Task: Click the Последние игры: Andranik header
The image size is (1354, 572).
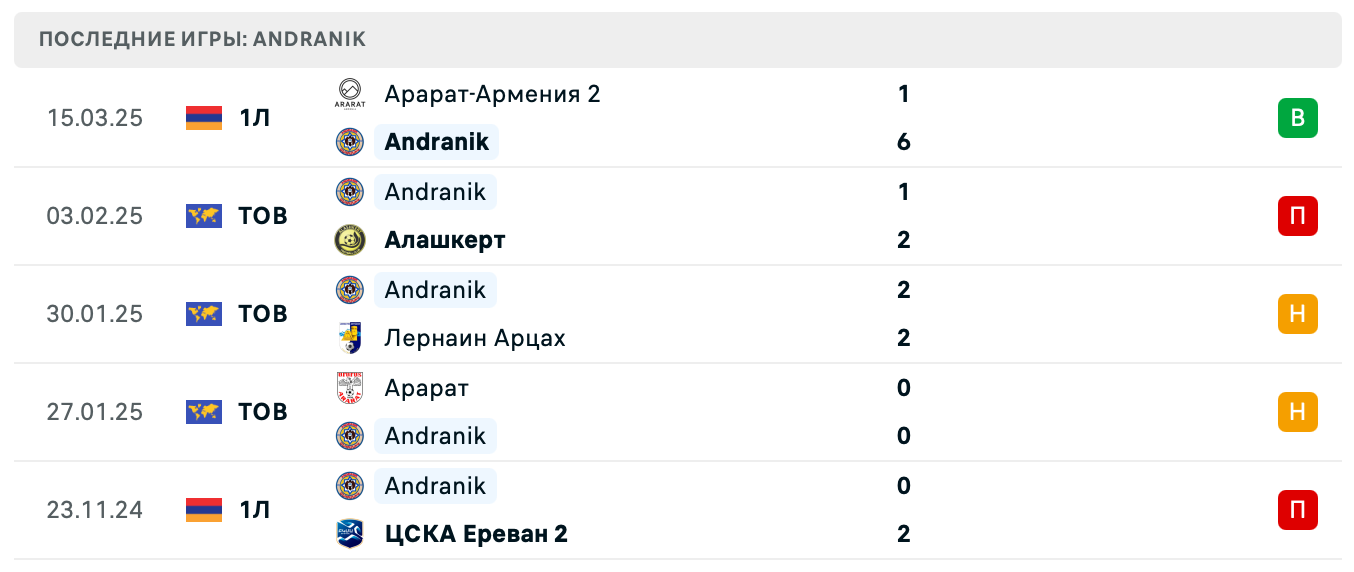Action: click(x=203, y=40)
